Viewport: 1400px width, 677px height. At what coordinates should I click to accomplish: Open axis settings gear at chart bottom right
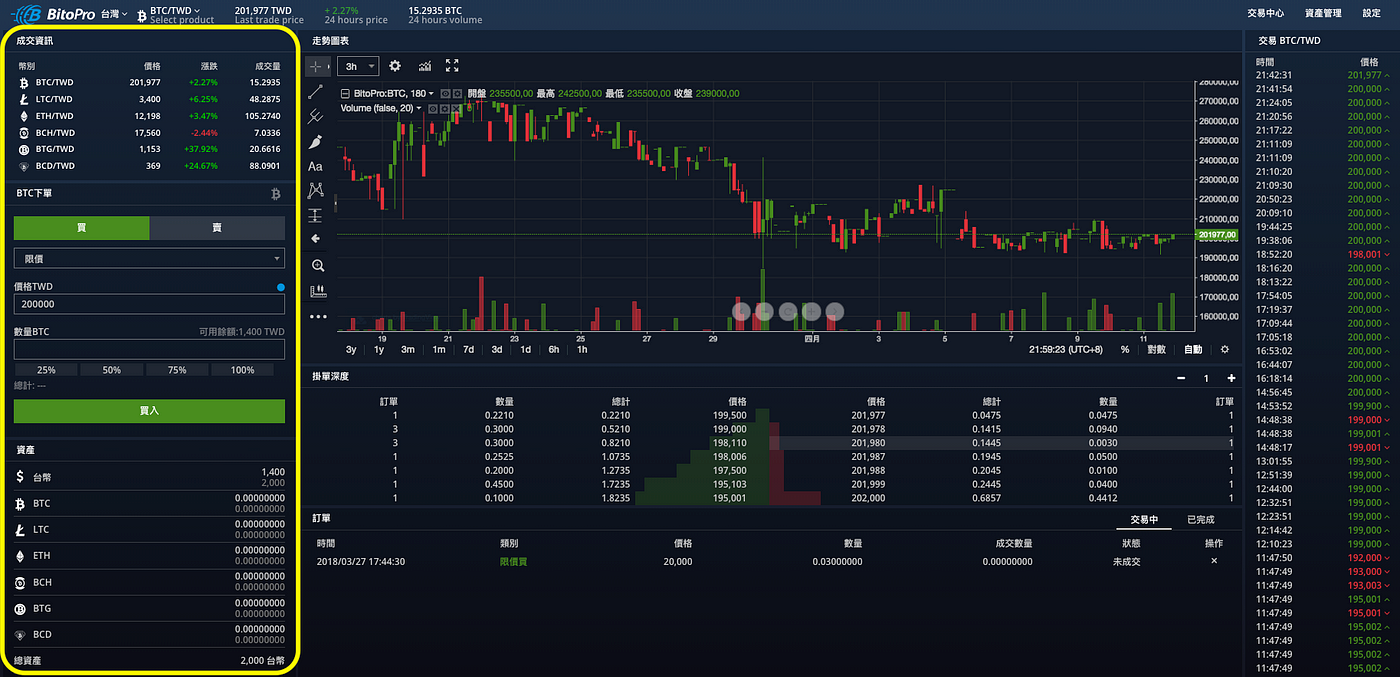(x=1224, y=350)
